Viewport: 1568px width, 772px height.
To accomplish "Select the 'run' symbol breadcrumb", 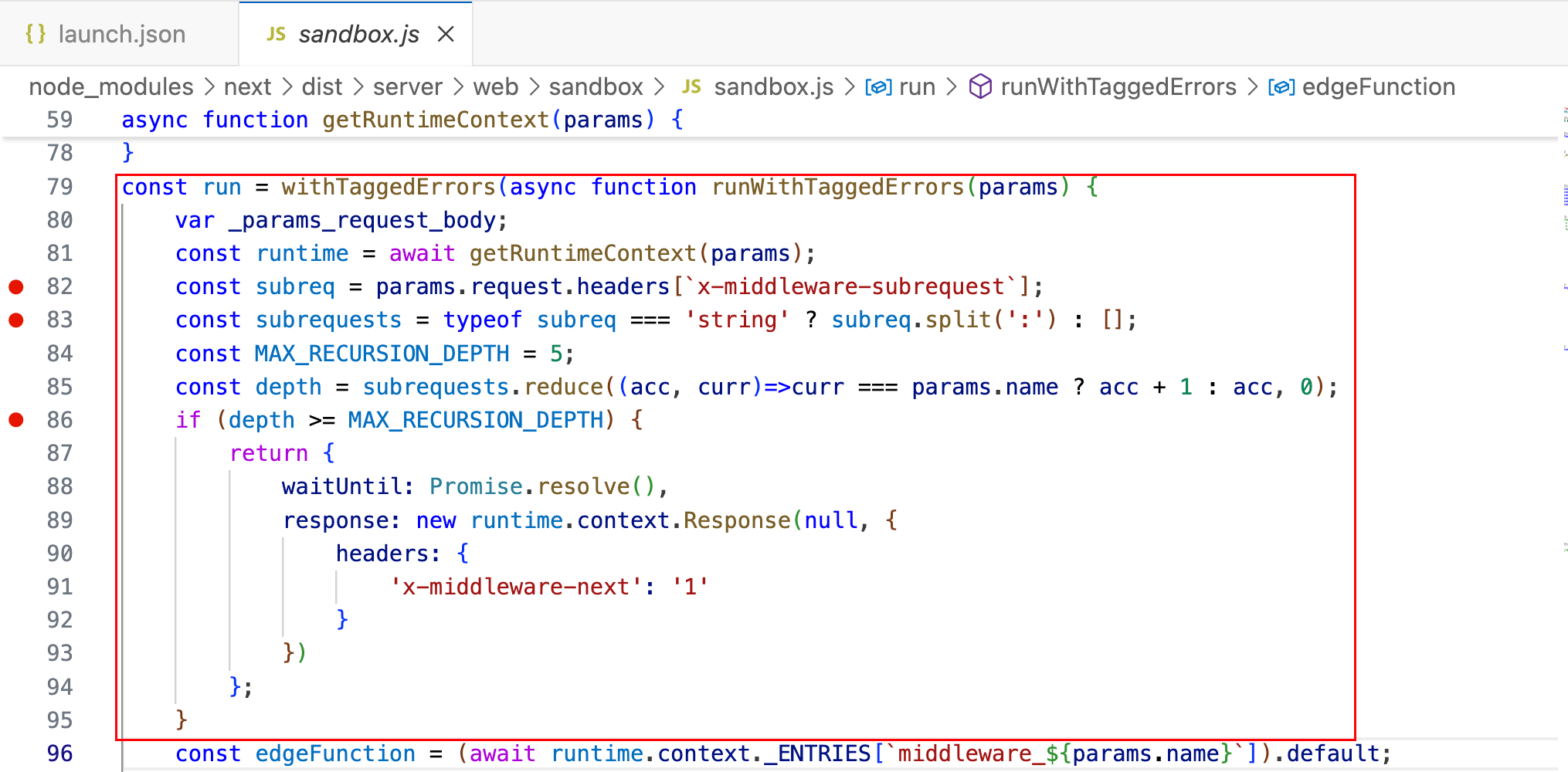I will click(x=917, y=86).
